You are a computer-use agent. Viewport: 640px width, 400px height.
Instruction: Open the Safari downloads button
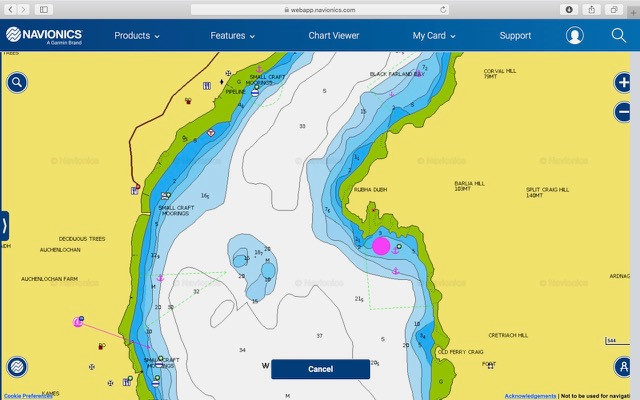[569, 9]
